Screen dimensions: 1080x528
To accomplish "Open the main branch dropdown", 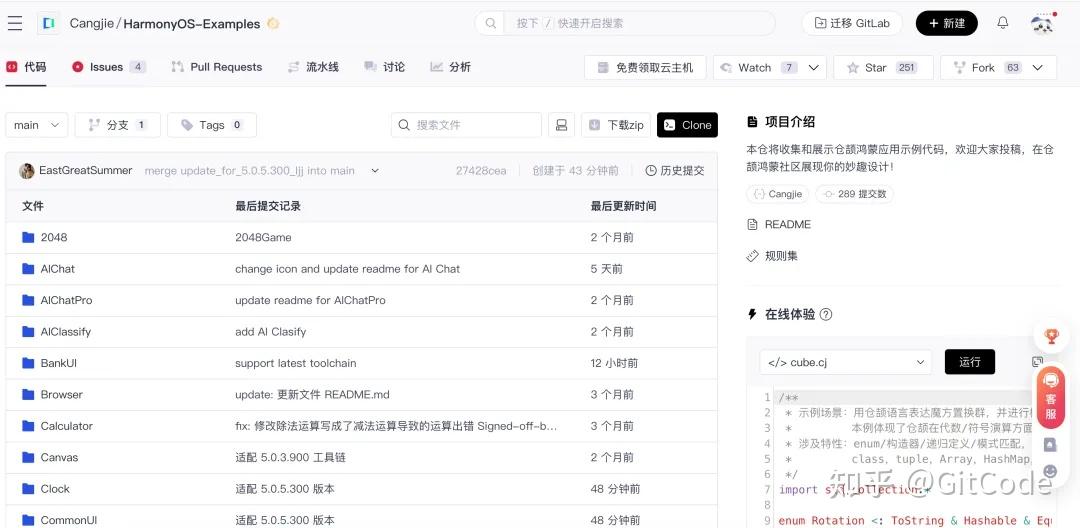I will [37, 125].
